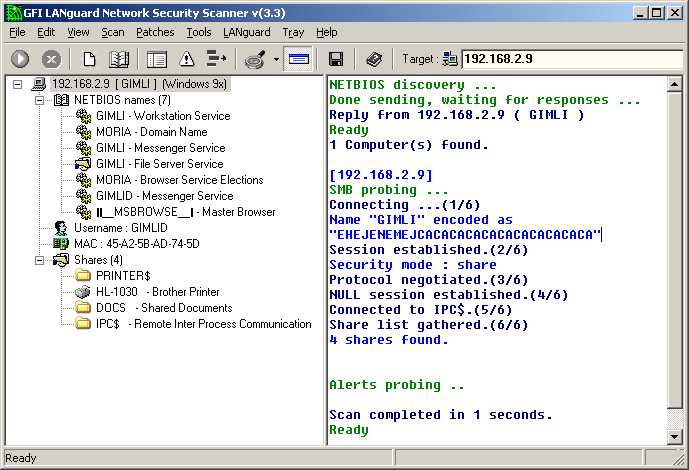Start scan with the play toolbar button
This screenshot has width=689, height=470.
coord(20,59)
